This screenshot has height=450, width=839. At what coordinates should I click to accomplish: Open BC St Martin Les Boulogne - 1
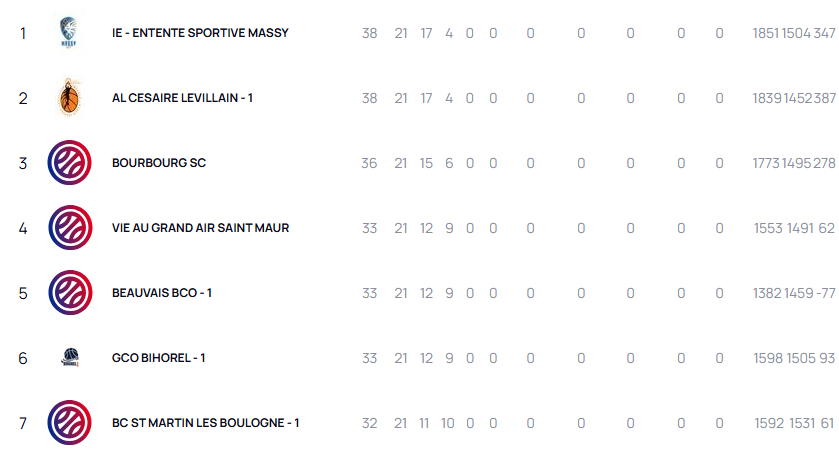(x=205, y=423)
